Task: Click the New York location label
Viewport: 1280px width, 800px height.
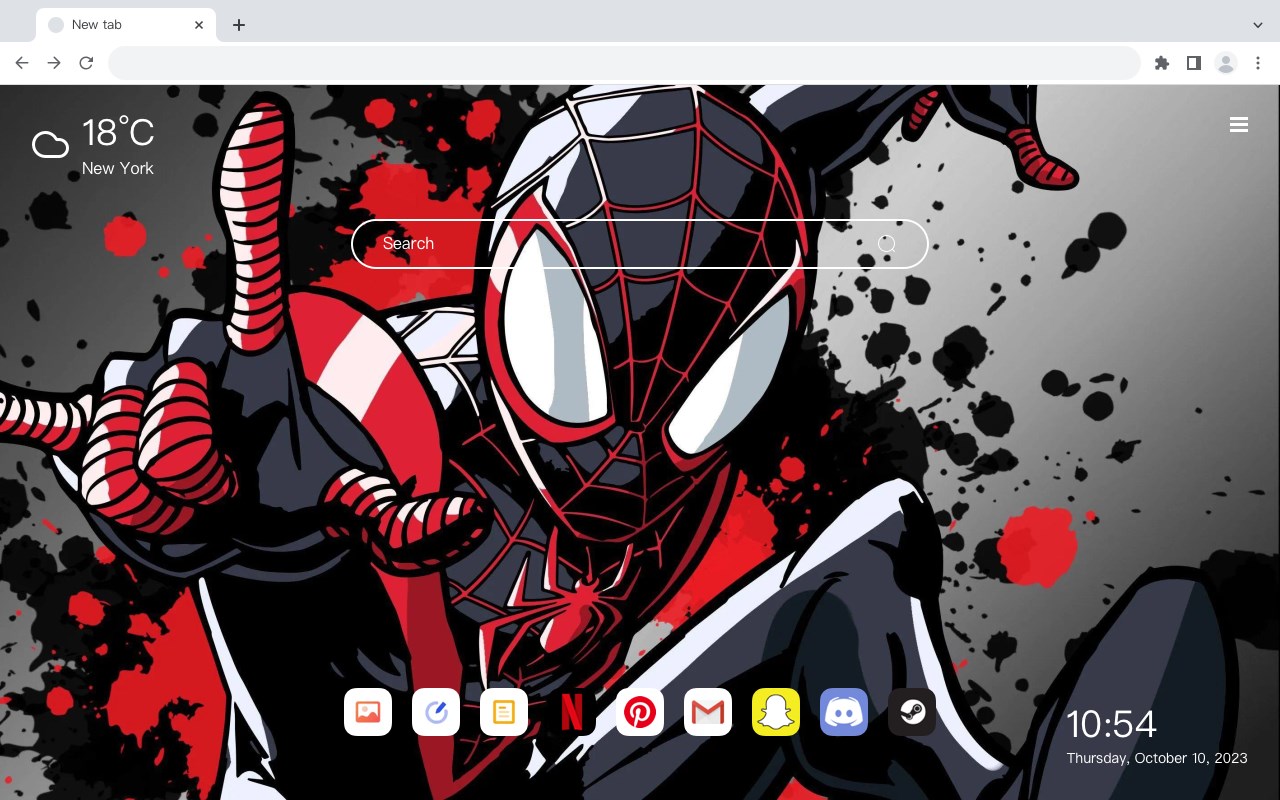Action: (x=118, y=168)
